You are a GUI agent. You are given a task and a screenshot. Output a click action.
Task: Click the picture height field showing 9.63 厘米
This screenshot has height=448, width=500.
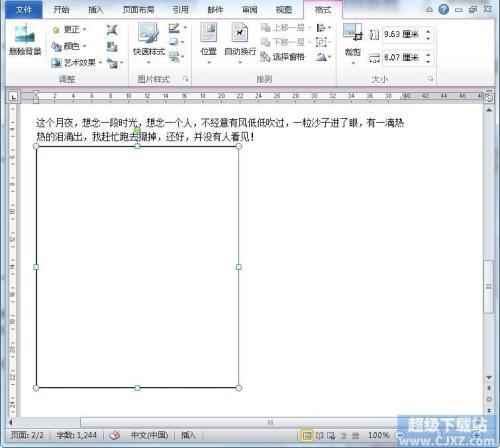coord(404,34)
